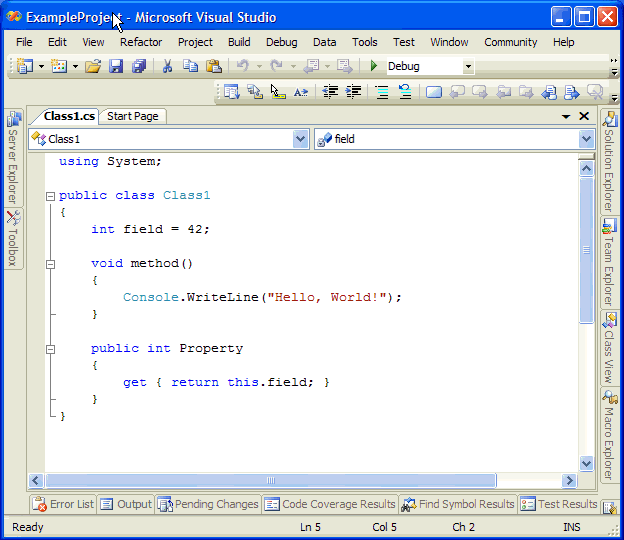Collapse the Property outlining toggle
This screenshot has width=624, height=540.
tap(50, 349)
